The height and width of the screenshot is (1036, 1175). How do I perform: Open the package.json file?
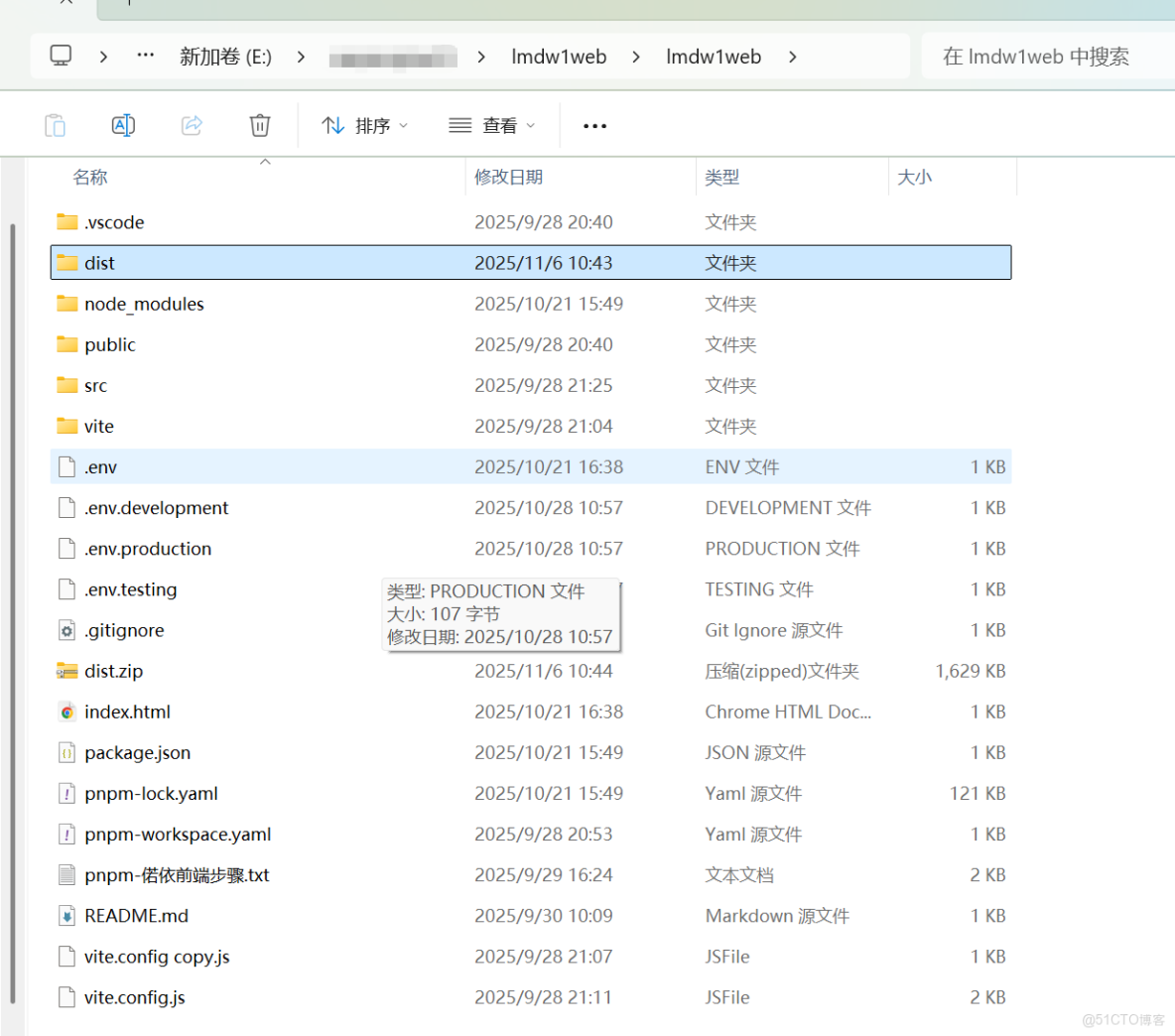click(x=136, y=752)
